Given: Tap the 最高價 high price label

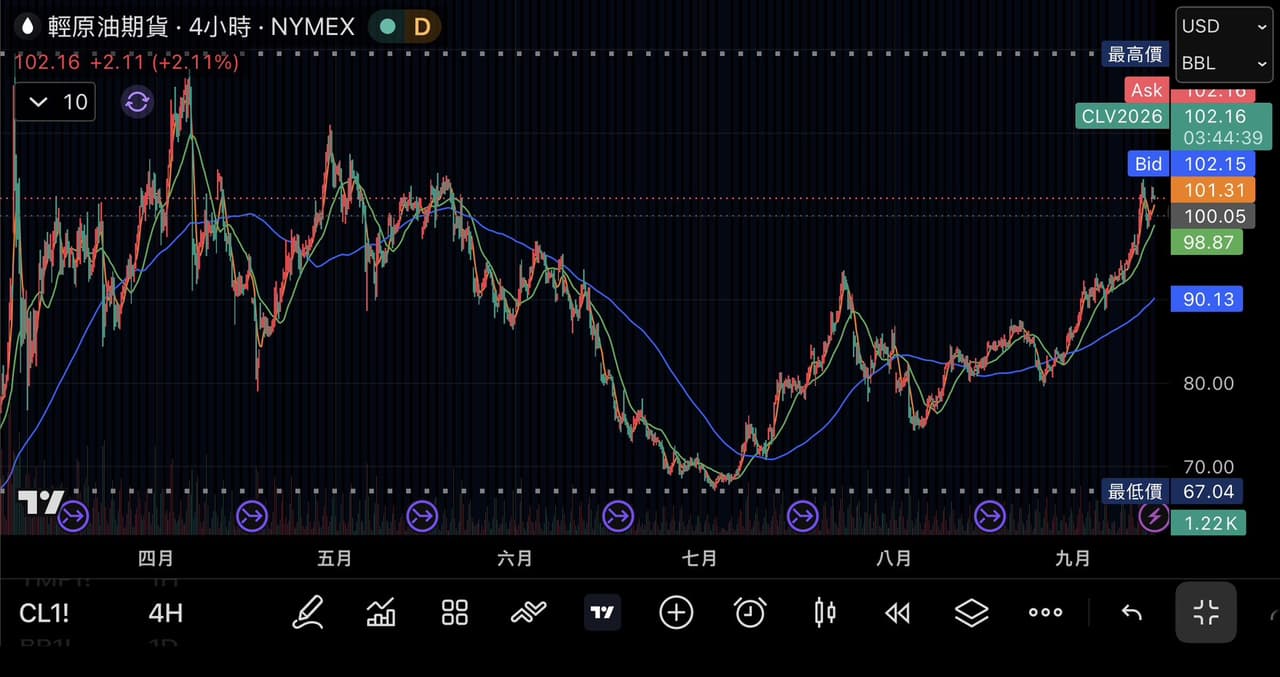Looking at the screenshot, I should 1135,54.
